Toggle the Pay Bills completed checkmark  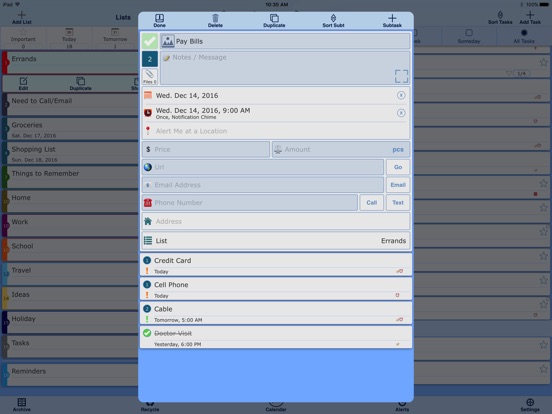[x=150, y=41]
